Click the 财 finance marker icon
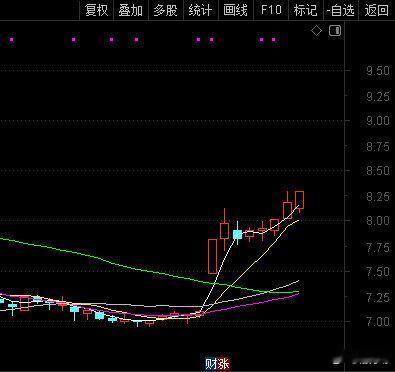 coord(211,364)
